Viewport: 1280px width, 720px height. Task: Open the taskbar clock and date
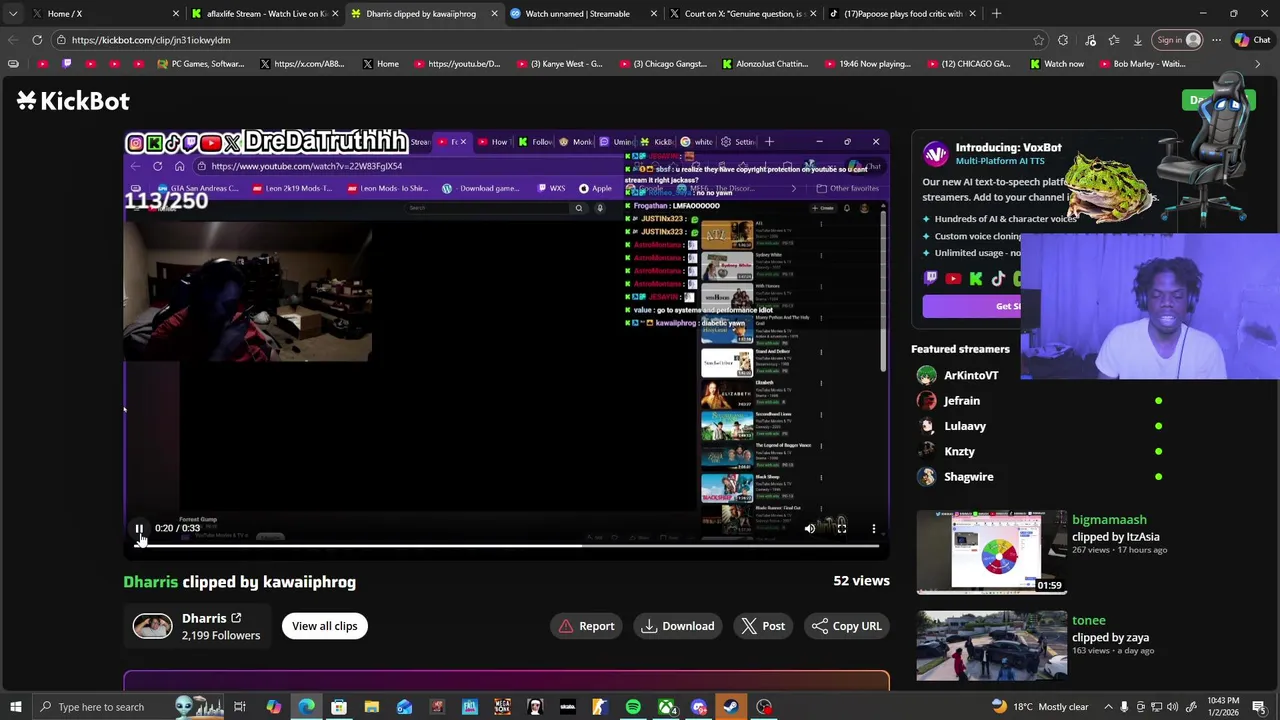1223,707
